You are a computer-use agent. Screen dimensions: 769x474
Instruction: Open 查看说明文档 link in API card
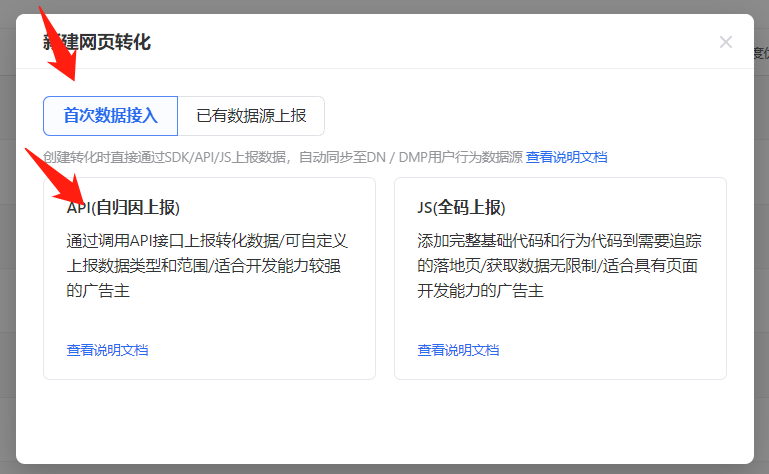(x=107, y=350)
